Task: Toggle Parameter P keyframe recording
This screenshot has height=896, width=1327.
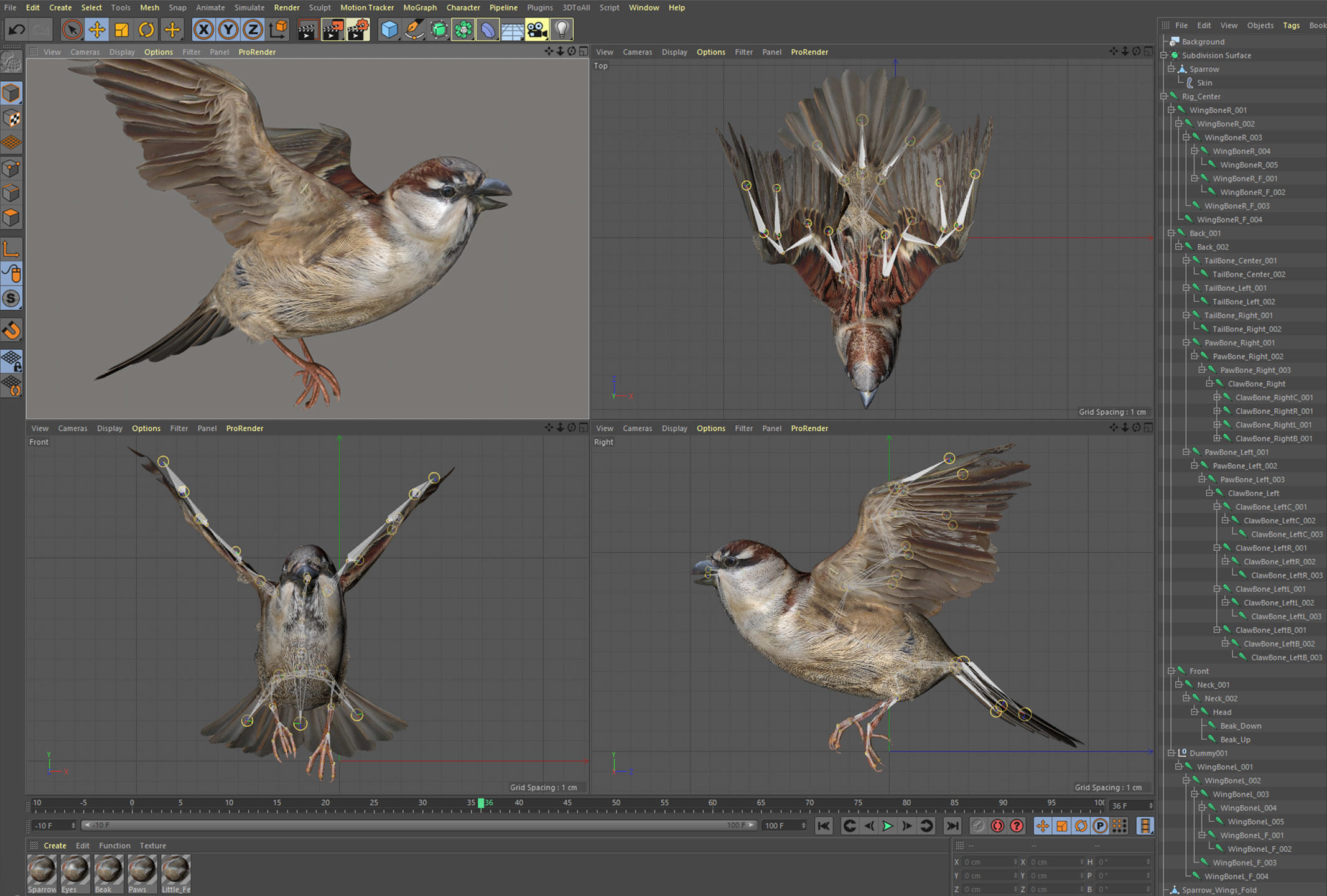Action: point(1100,826)
